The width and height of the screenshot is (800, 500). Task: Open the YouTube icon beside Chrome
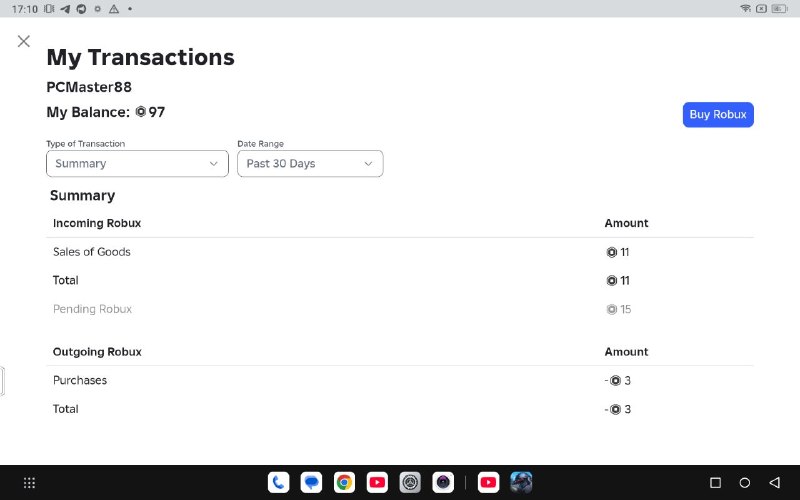(x=378, y=482)
